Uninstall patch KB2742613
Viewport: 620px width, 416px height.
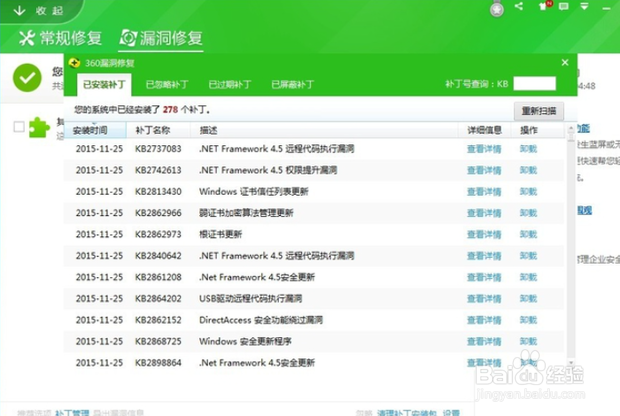coord(528,170)
